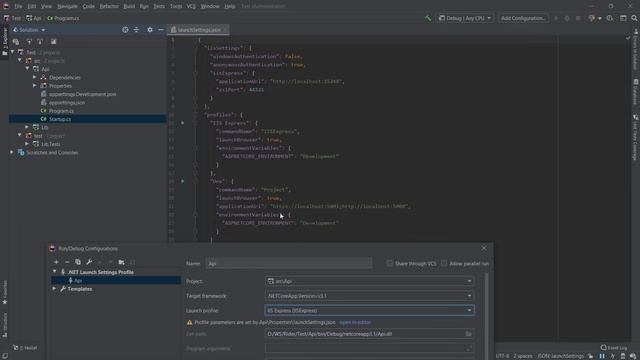Image resolution: width=640 pixels, height=360 pixels.
Task: Close the Run/Debug Configurations dialog
Action: 484,248
